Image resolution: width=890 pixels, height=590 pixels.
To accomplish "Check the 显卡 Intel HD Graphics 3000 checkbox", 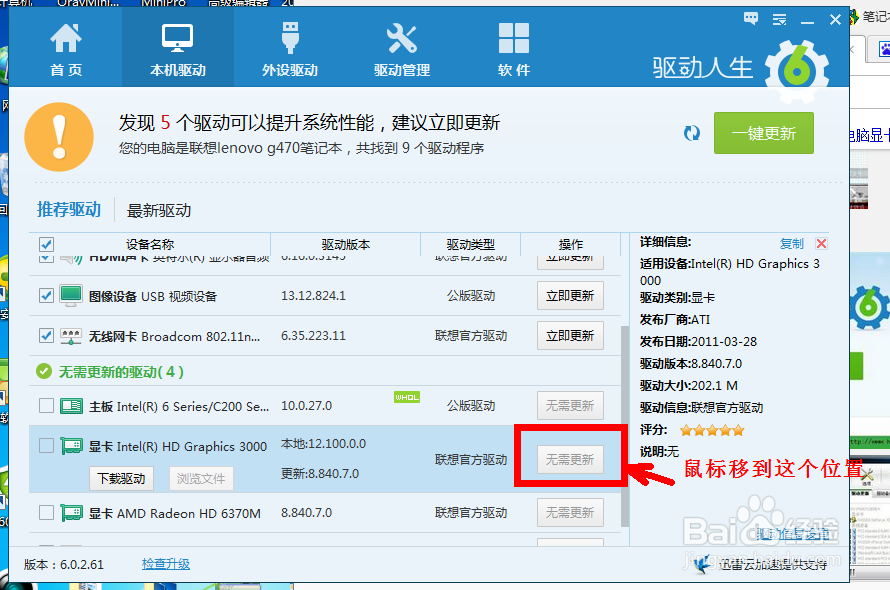I will click(x=46, y=446).
